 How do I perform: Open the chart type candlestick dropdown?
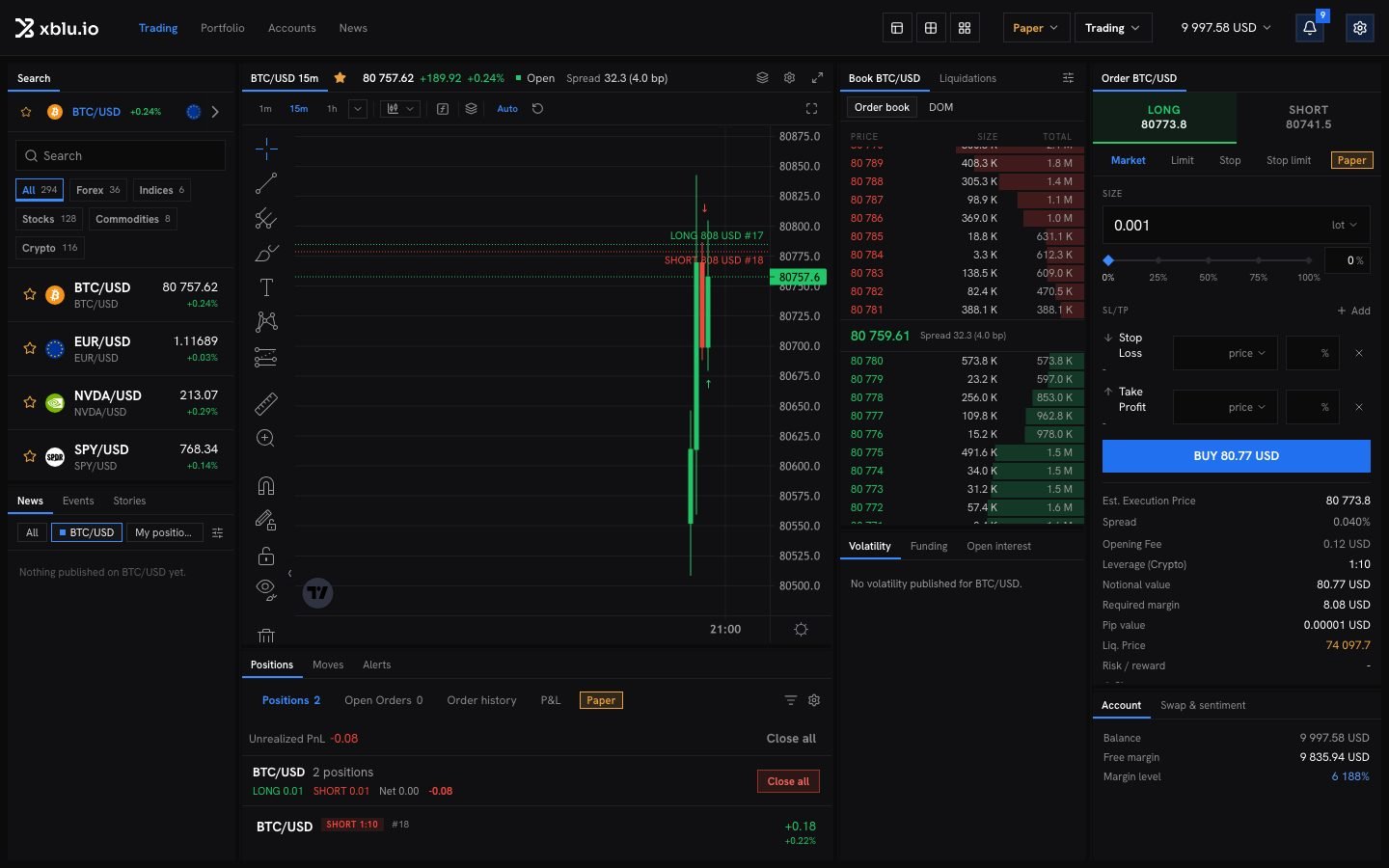pos(400,109)
